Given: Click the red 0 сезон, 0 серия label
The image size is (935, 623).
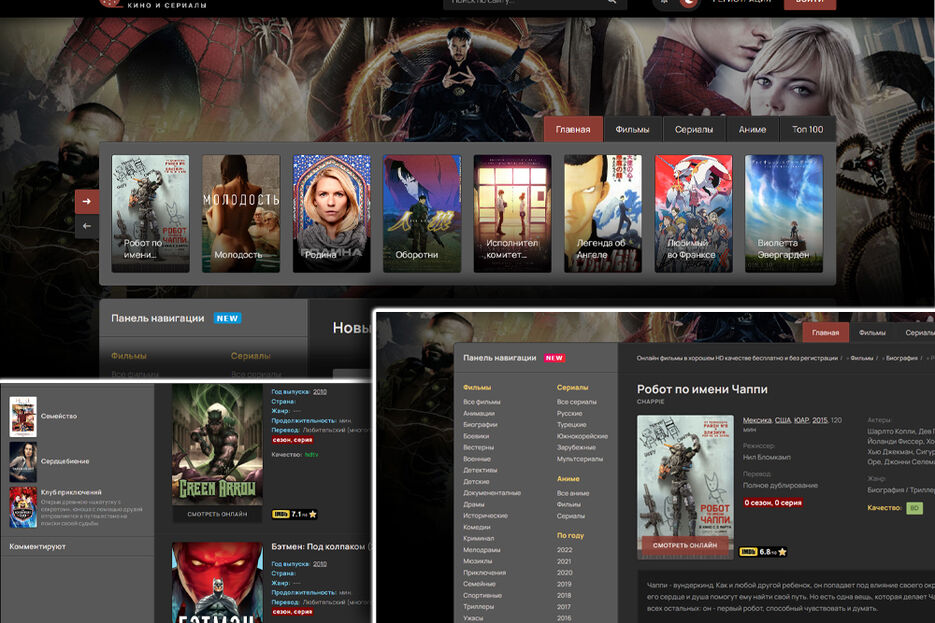Looking at the screenshot, I should pos(773,503).
